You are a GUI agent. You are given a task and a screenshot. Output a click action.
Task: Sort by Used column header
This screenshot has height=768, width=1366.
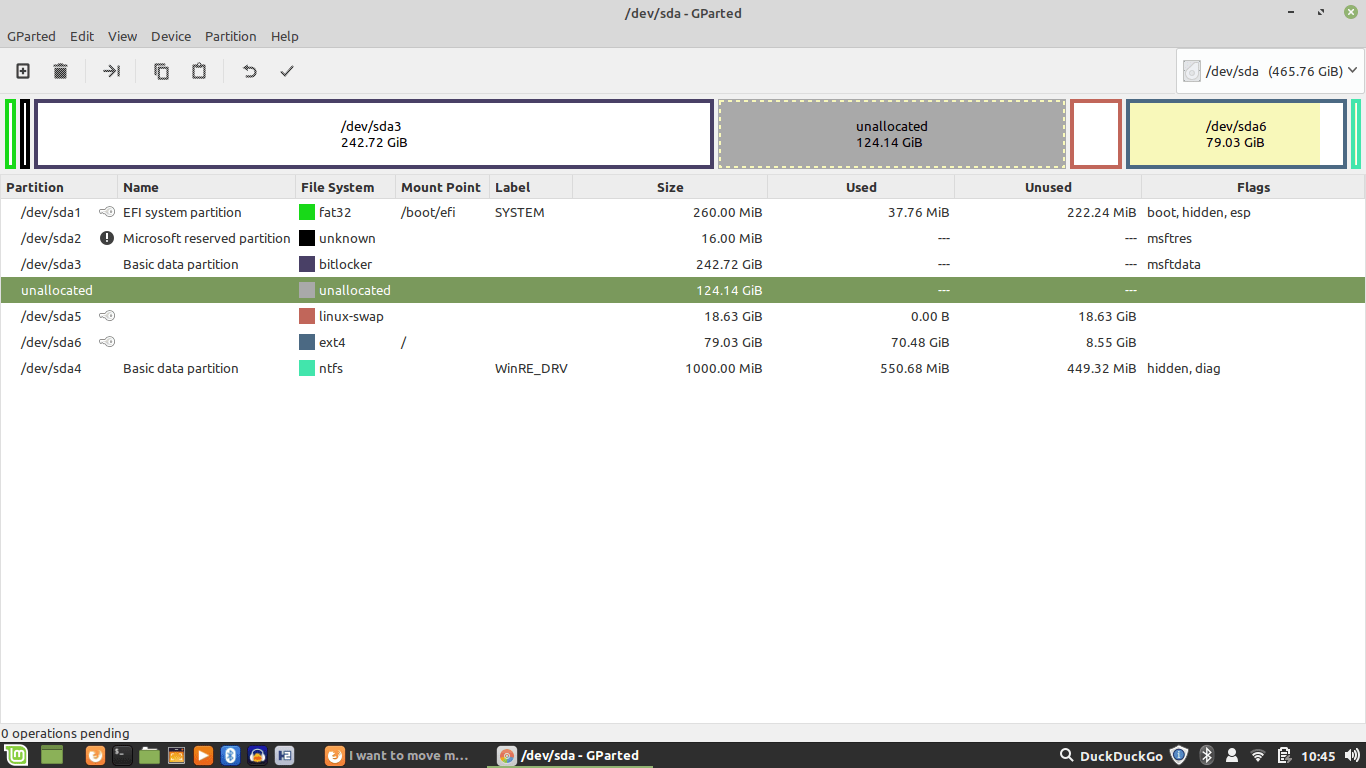(861, 187)
